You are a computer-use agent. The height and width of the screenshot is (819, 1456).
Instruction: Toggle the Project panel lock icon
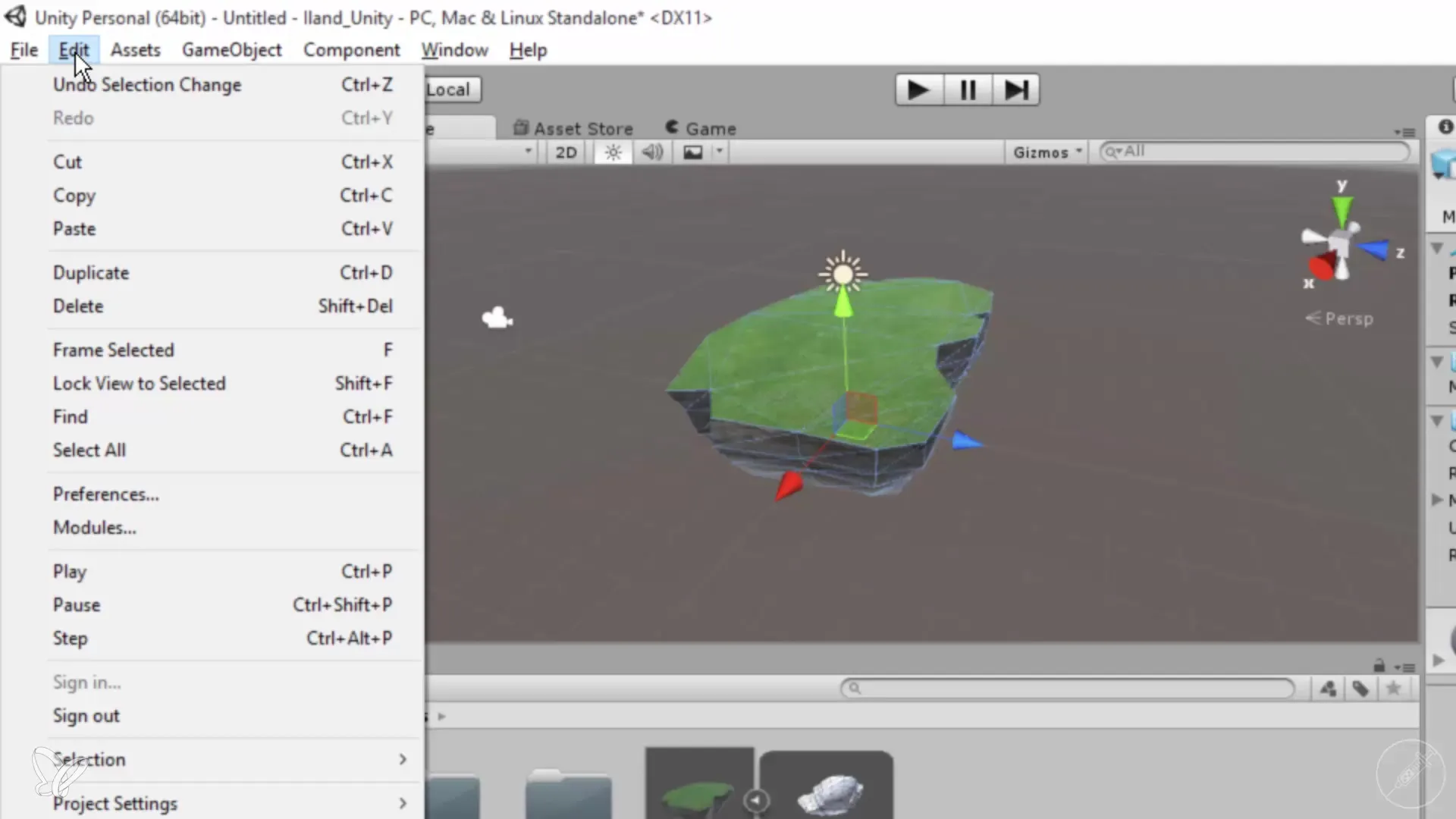pos(1379,666)
